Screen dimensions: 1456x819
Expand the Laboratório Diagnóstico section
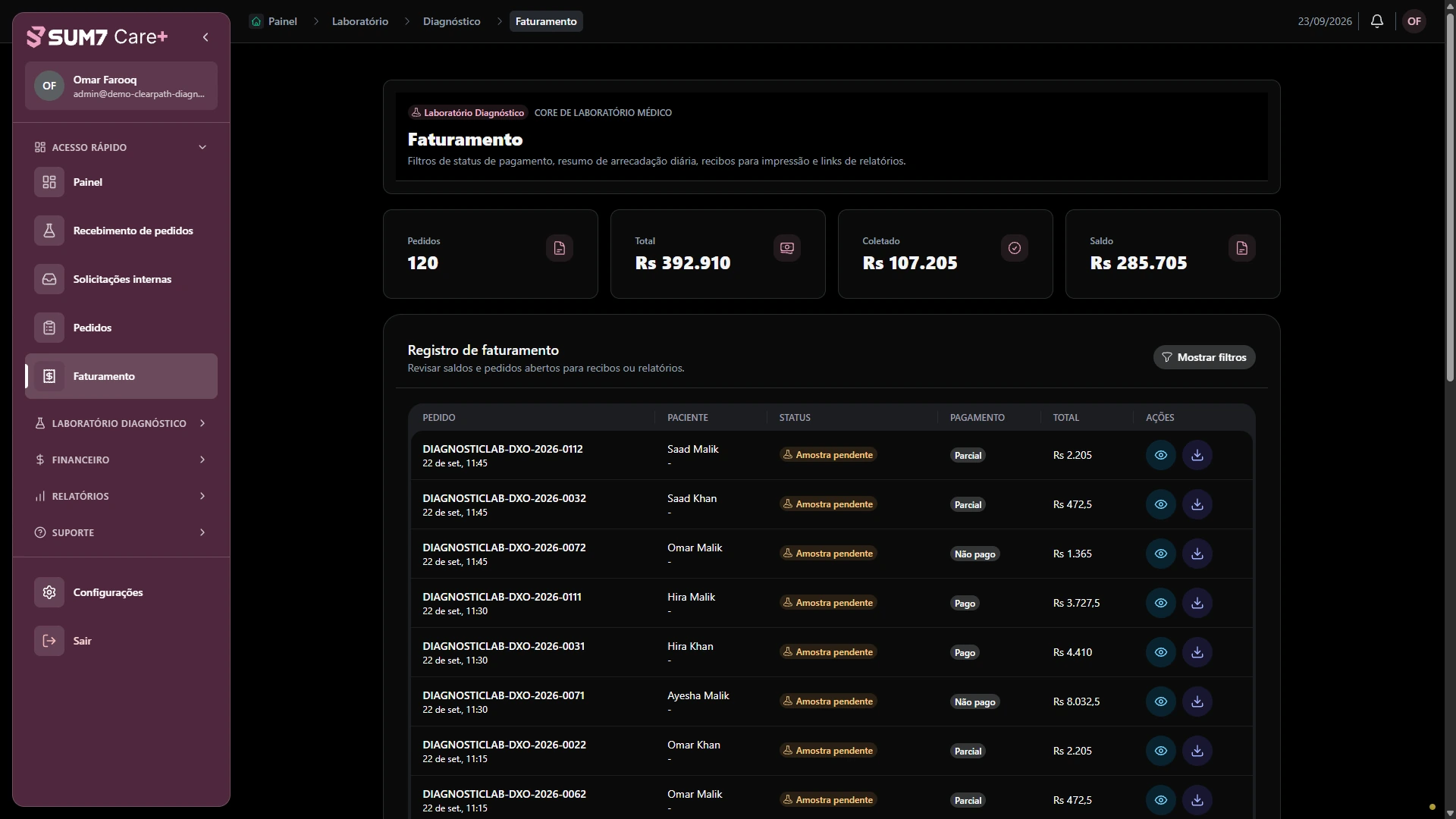click(121, 423)
